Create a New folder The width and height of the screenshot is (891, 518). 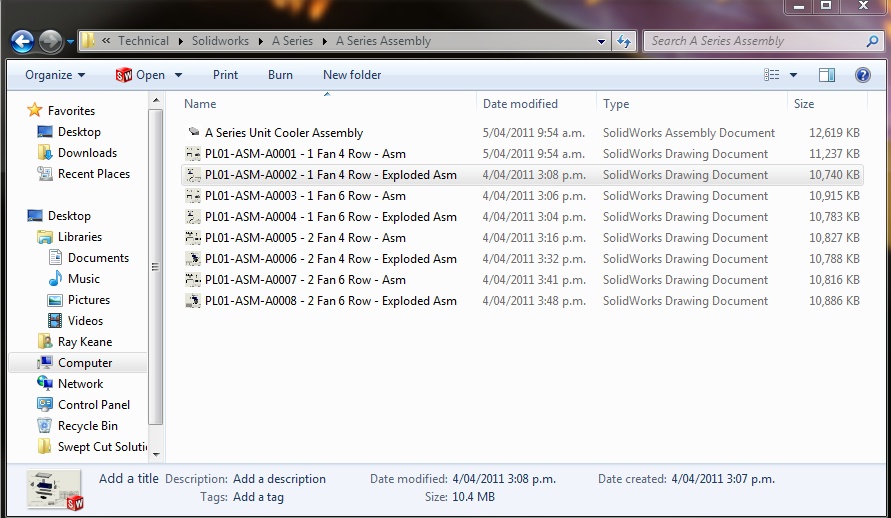point(352,75)
